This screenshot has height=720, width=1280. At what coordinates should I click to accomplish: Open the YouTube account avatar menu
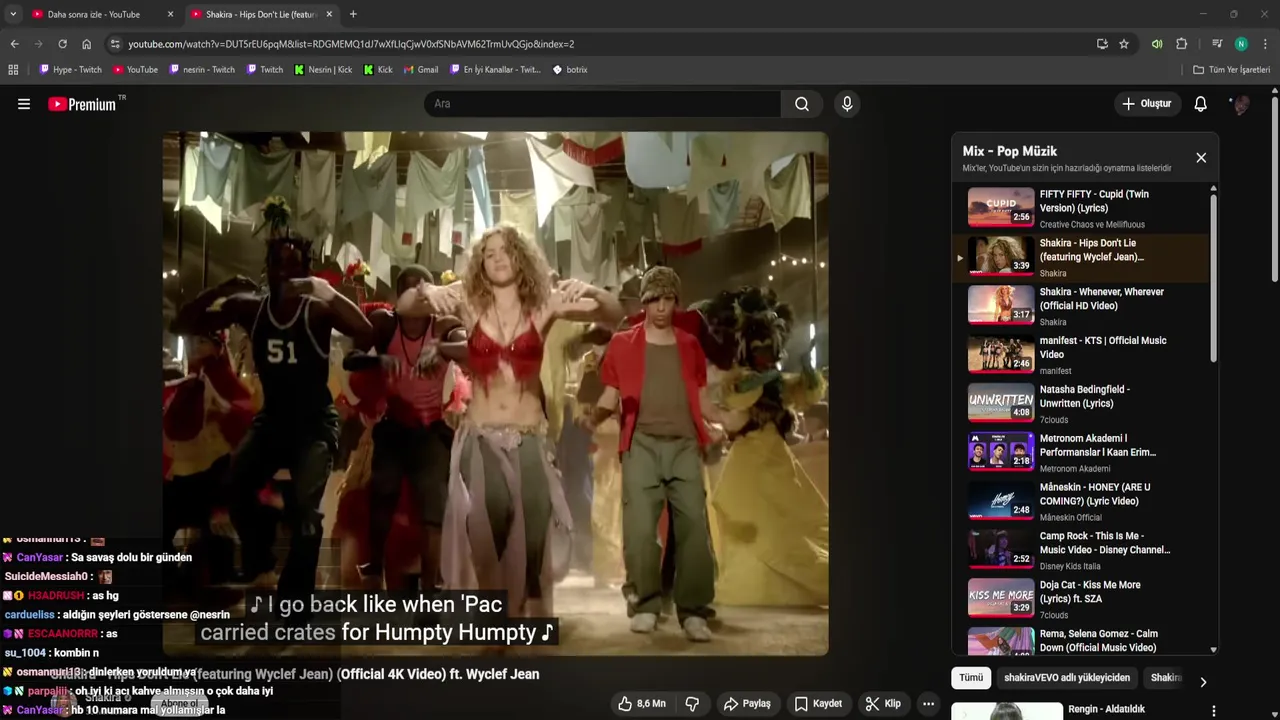(1240, 104)
